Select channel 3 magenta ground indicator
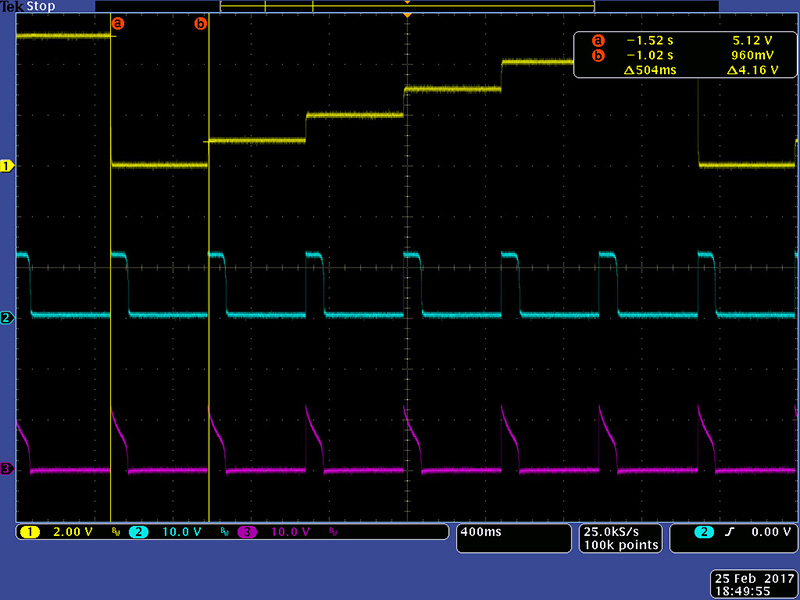Image resolution: width=800 pixels, height=600 pixels. (7, 469)
